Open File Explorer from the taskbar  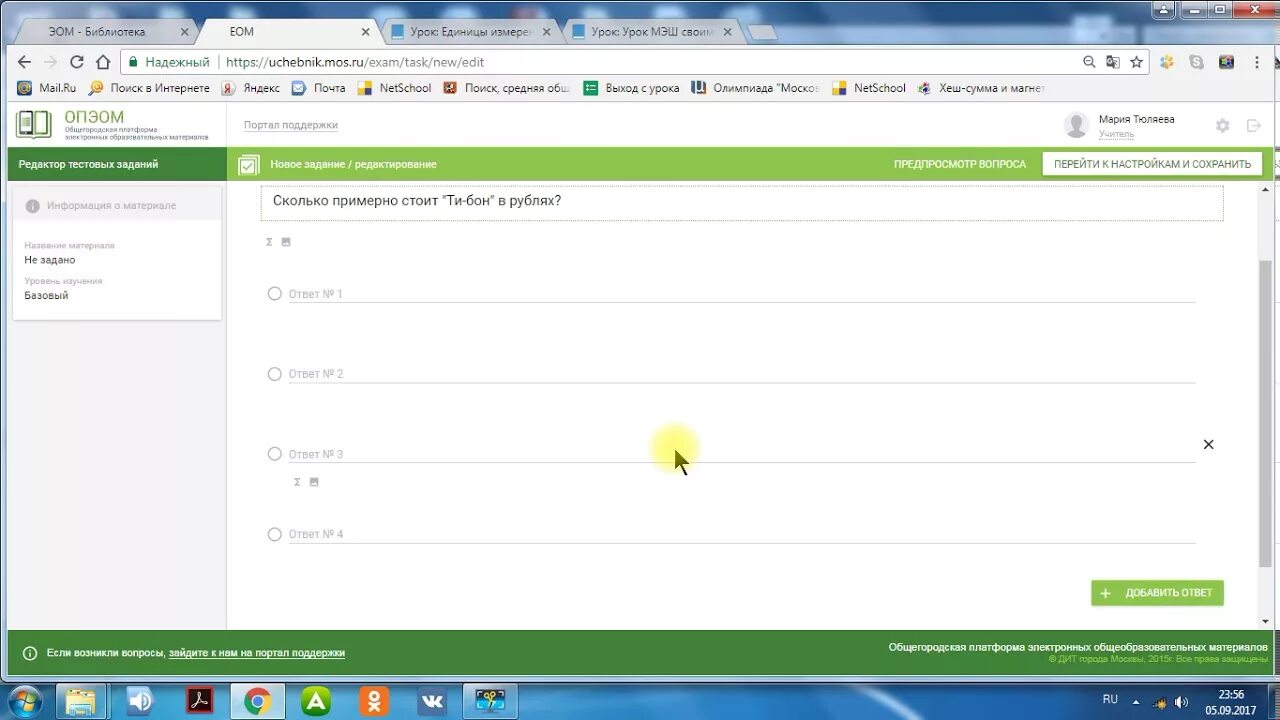[x=81, y=701]
